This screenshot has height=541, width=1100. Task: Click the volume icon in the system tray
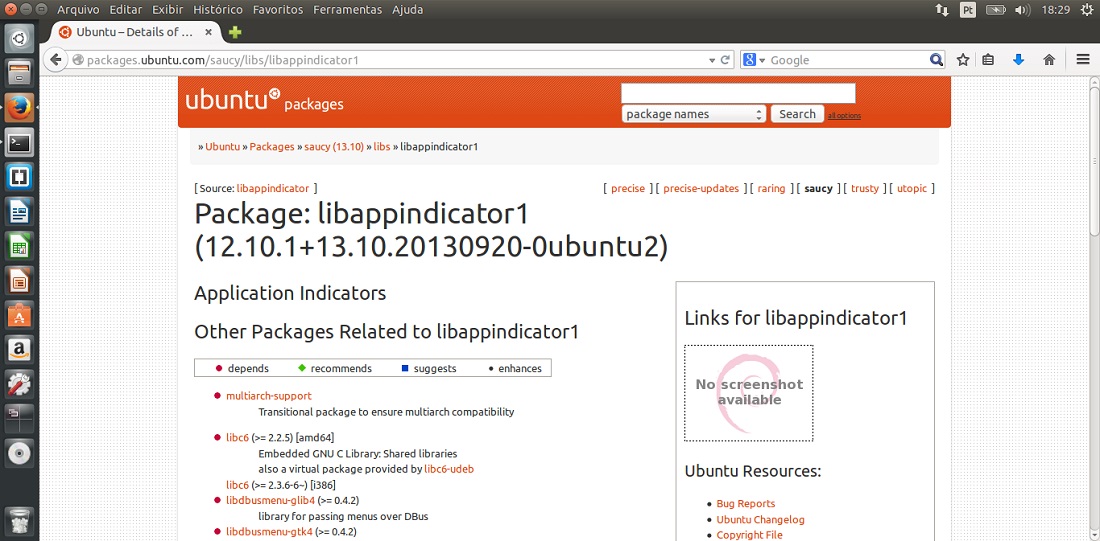(1023, 10)
